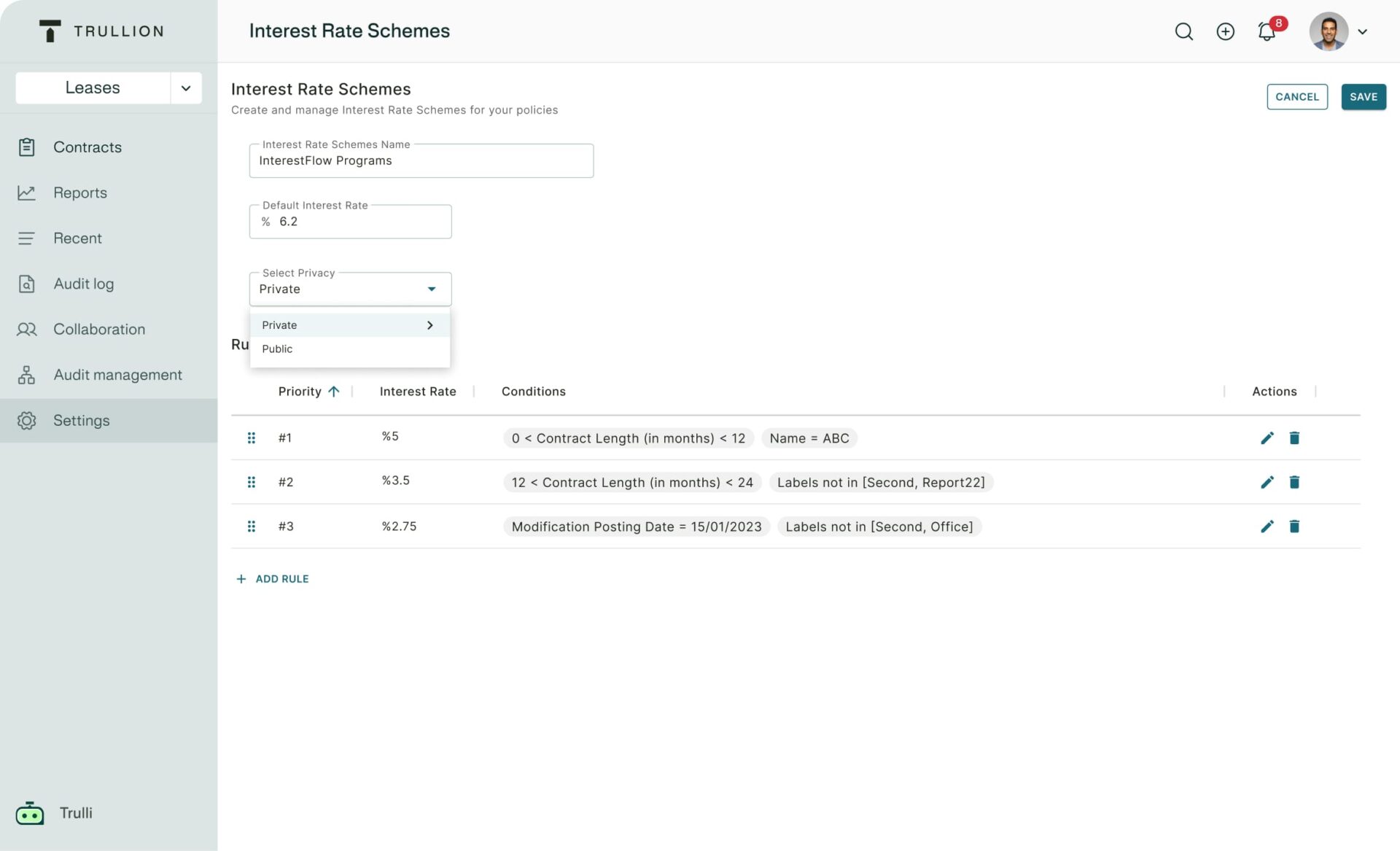
Task: Open the Select Privacy combo box
Action: click(351, 290)
